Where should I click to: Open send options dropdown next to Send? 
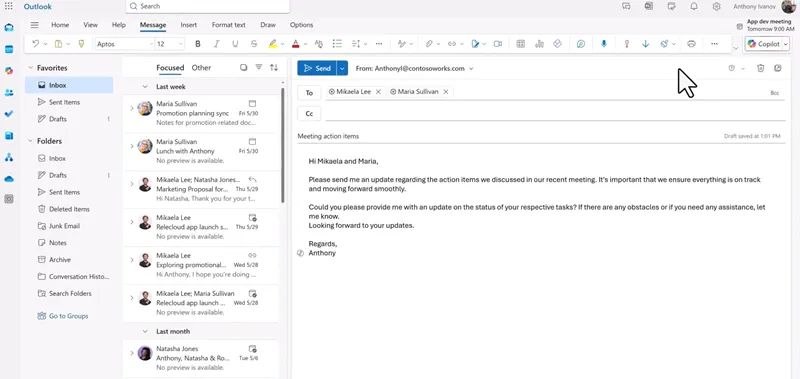pyautogui.click(x=342, y=68)
